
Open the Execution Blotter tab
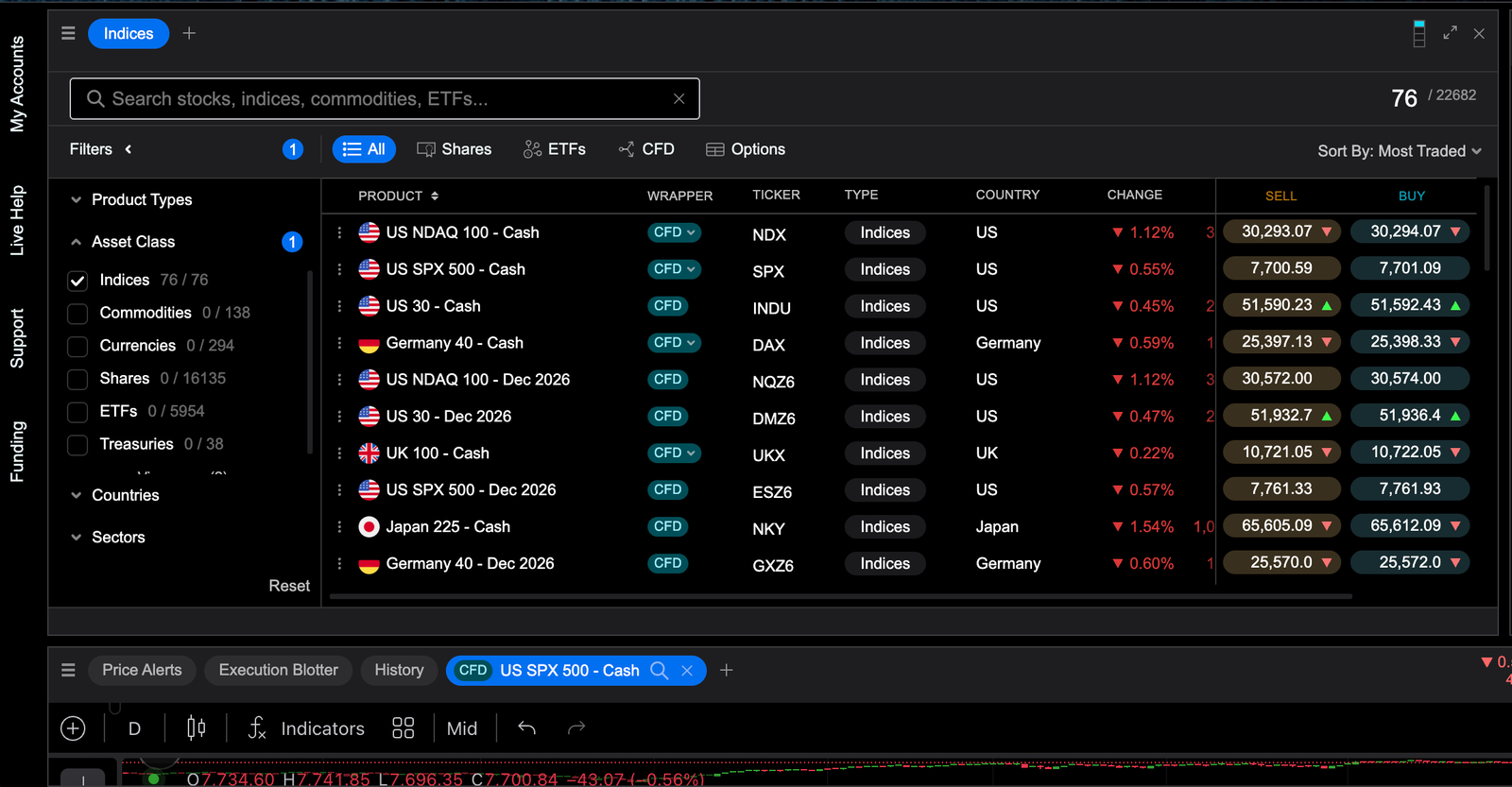click(x=278, y=670)
